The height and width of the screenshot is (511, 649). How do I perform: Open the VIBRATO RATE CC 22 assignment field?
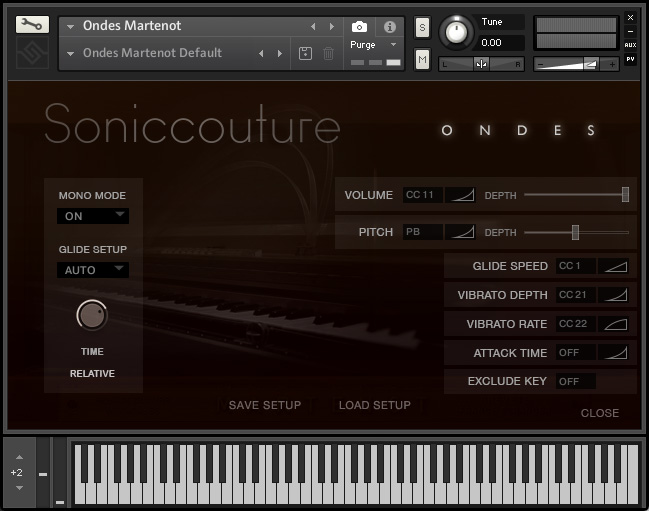576,324
